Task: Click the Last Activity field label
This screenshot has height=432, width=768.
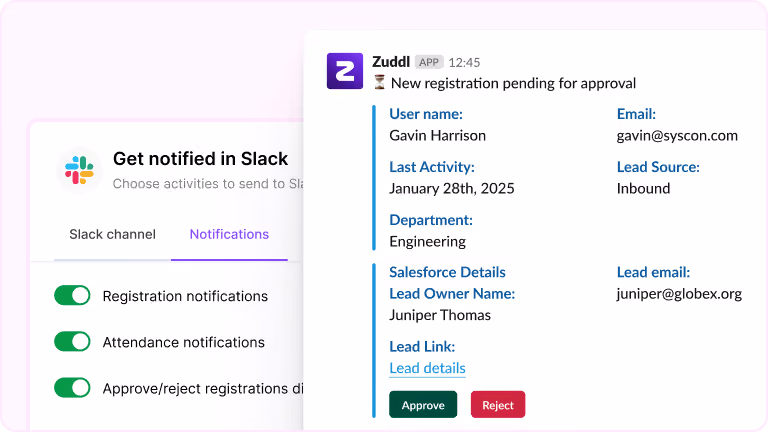Action: (x=432, y=167)
